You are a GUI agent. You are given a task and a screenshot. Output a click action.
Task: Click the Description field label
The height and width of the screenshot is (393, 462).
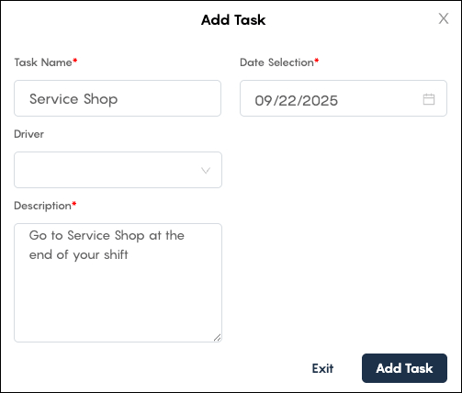click(43, 206)
